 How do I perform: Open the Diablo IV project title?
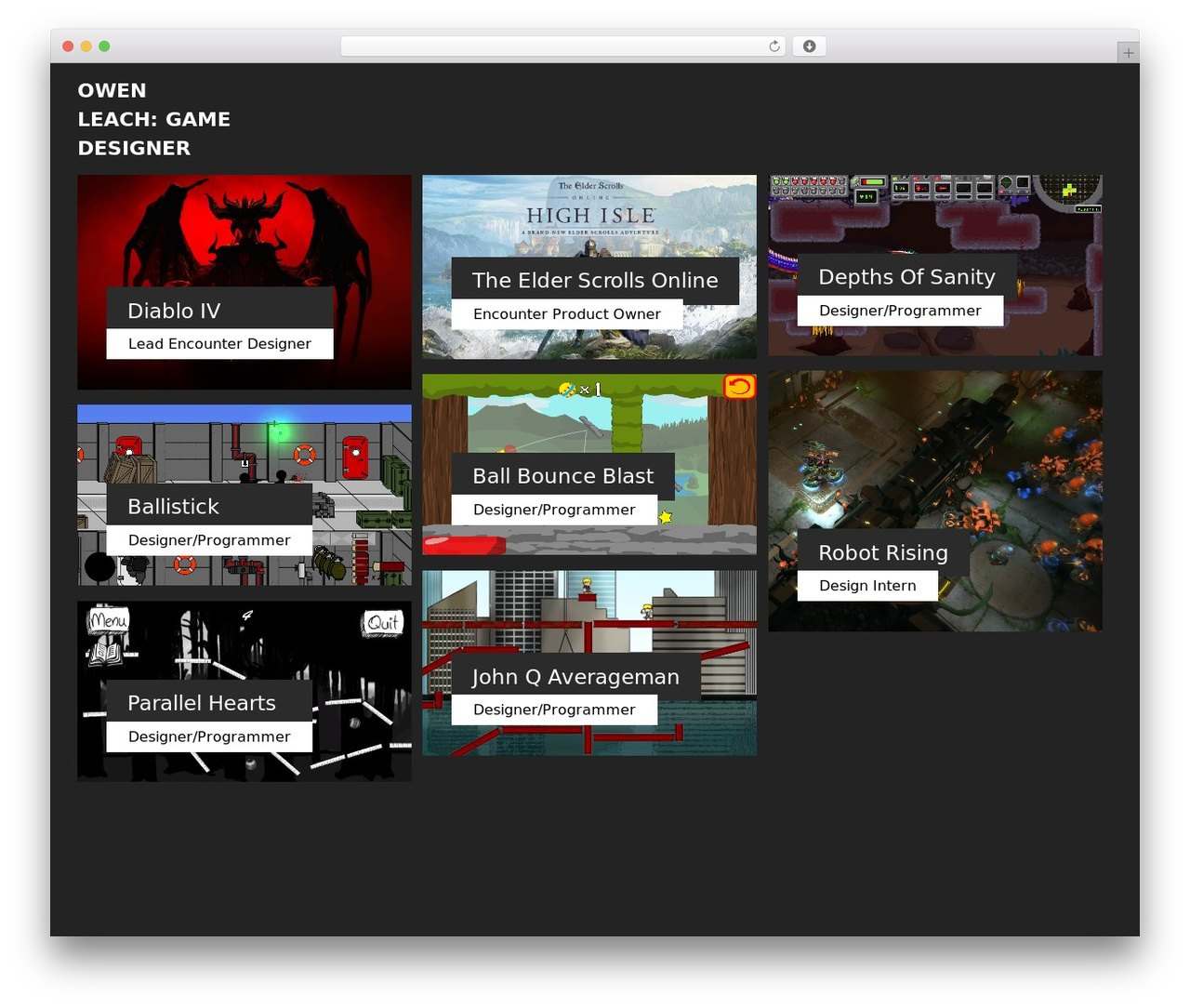[174, 311]
